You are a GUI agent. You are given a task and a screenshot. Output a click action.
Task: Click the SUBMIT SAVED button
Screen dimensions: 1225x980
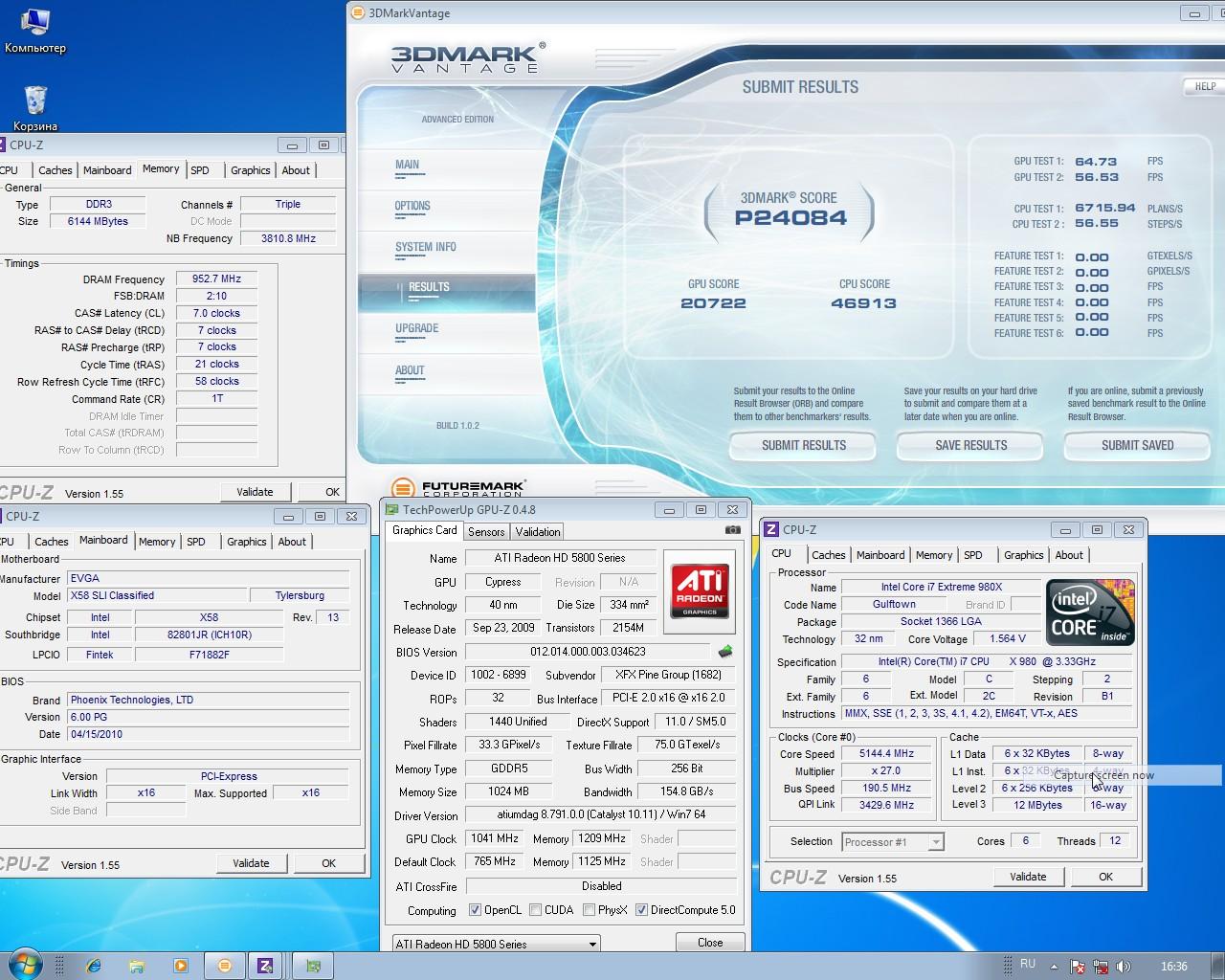1138,445
